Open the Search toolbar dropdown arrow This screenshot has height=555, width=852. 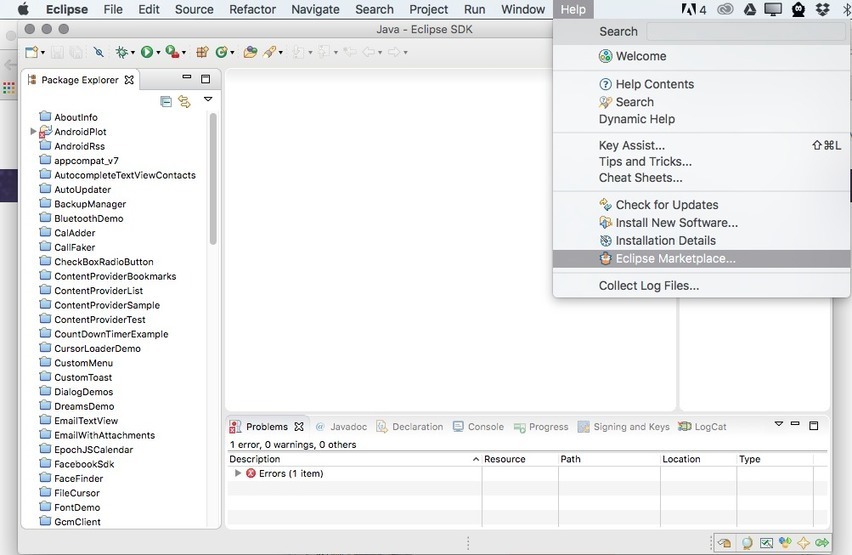click(280, 53)
